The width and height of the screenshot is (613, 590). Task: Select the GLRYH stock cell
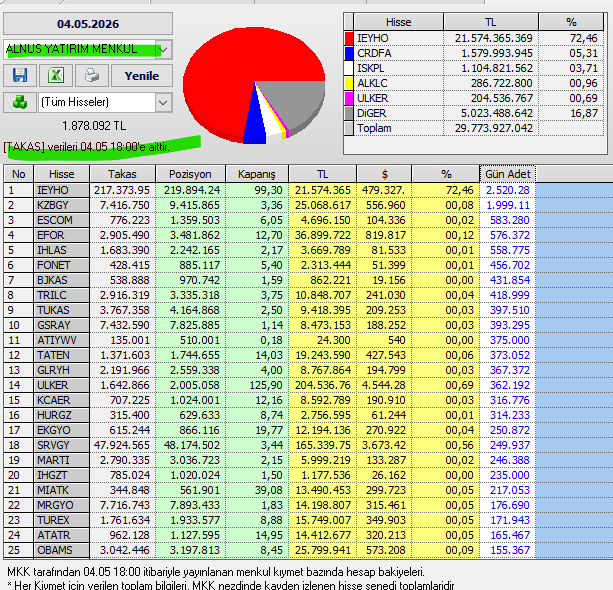61,370
